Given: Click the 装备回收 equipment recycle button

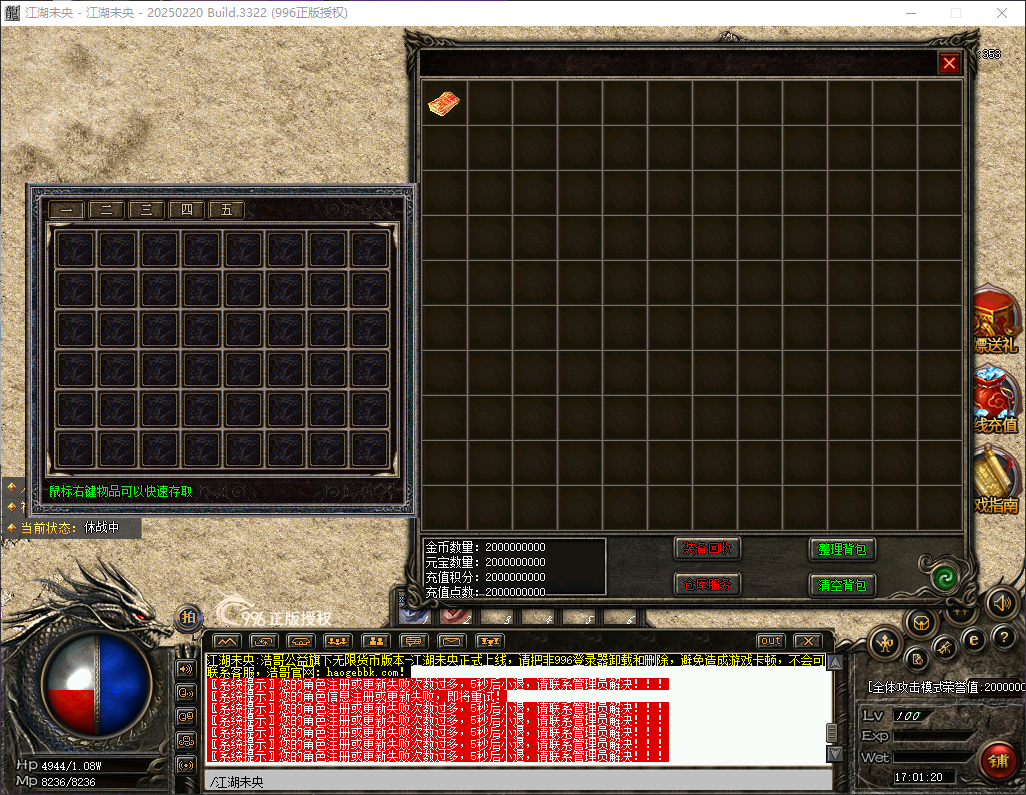Looking at the screenshot, I should click(707, 548).
